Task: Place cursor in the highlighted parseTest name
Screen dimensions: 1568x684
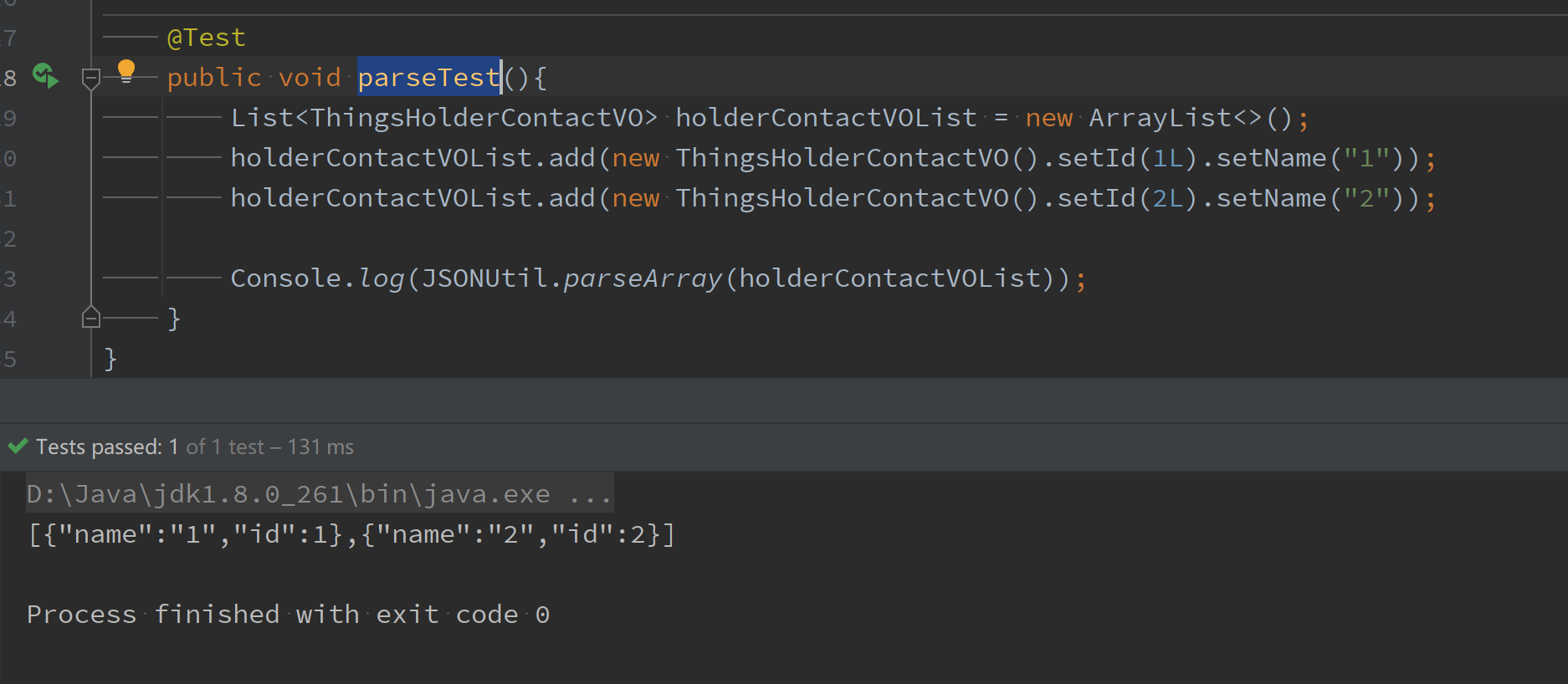Action: point(427,77)
